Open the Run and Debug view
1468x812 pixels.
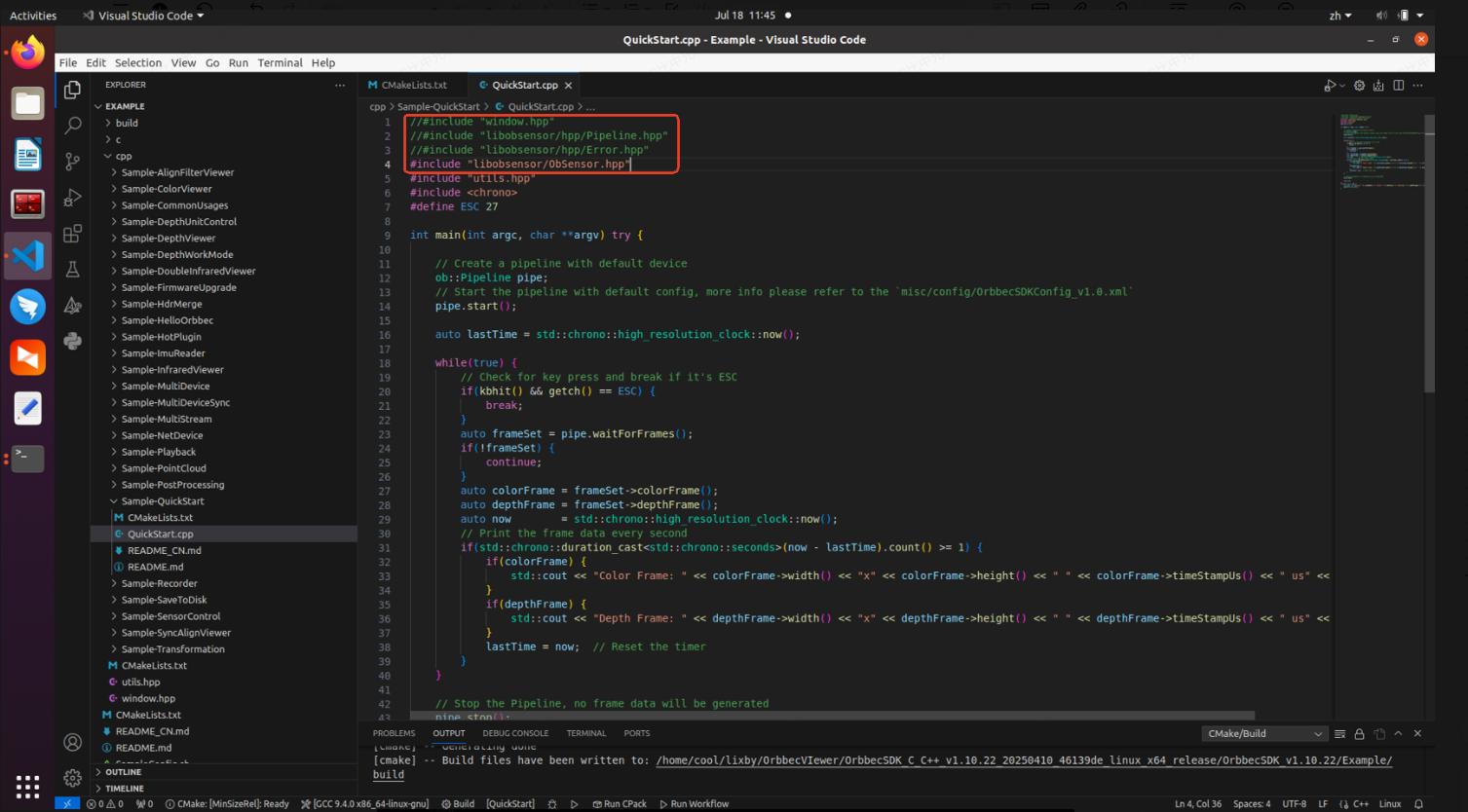click(x=72, y=198)
